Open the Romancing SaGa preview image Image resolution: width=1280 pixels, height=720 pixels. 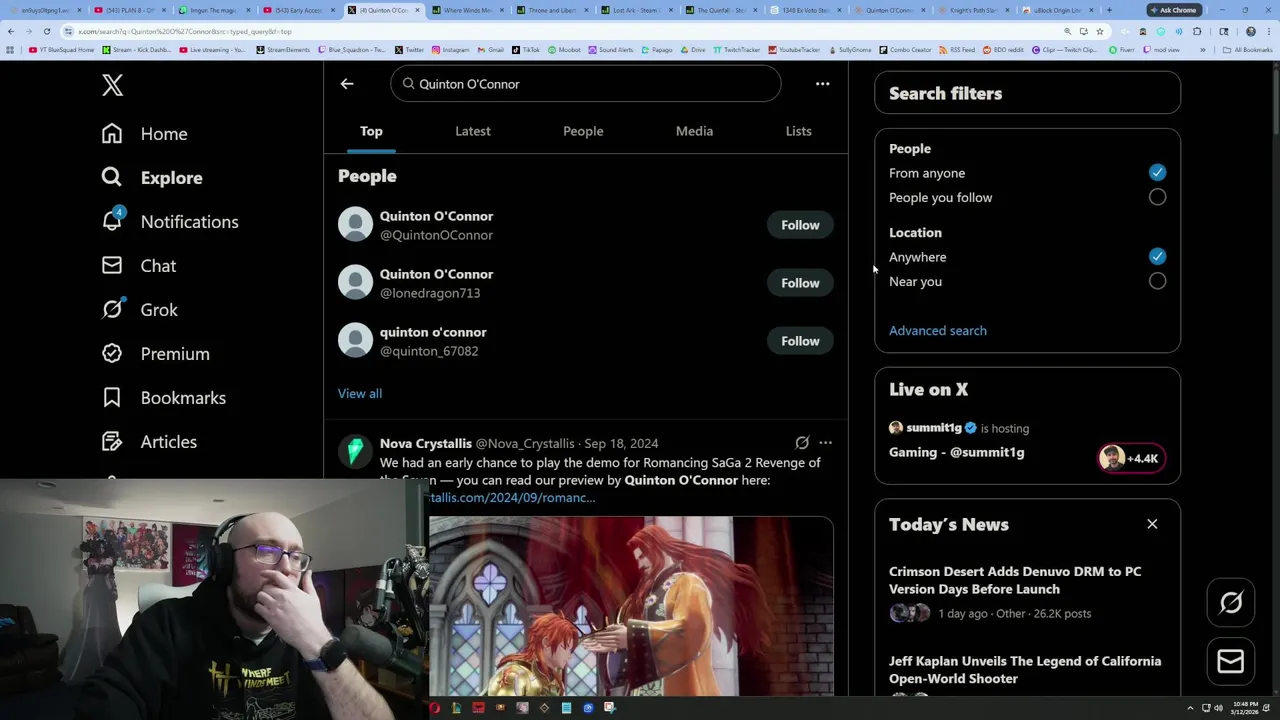pos(631,606)
